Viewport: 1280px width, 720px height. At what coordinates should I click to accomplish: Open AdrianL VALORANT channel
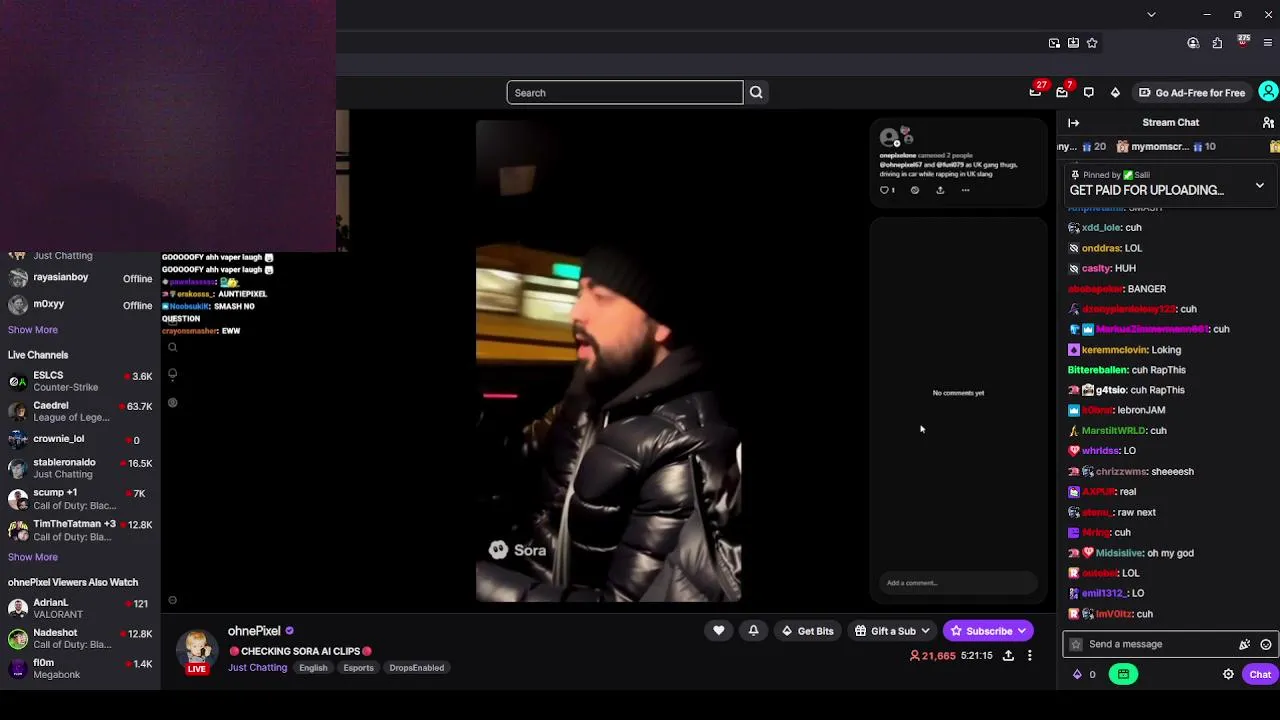(x=80, y=608)
